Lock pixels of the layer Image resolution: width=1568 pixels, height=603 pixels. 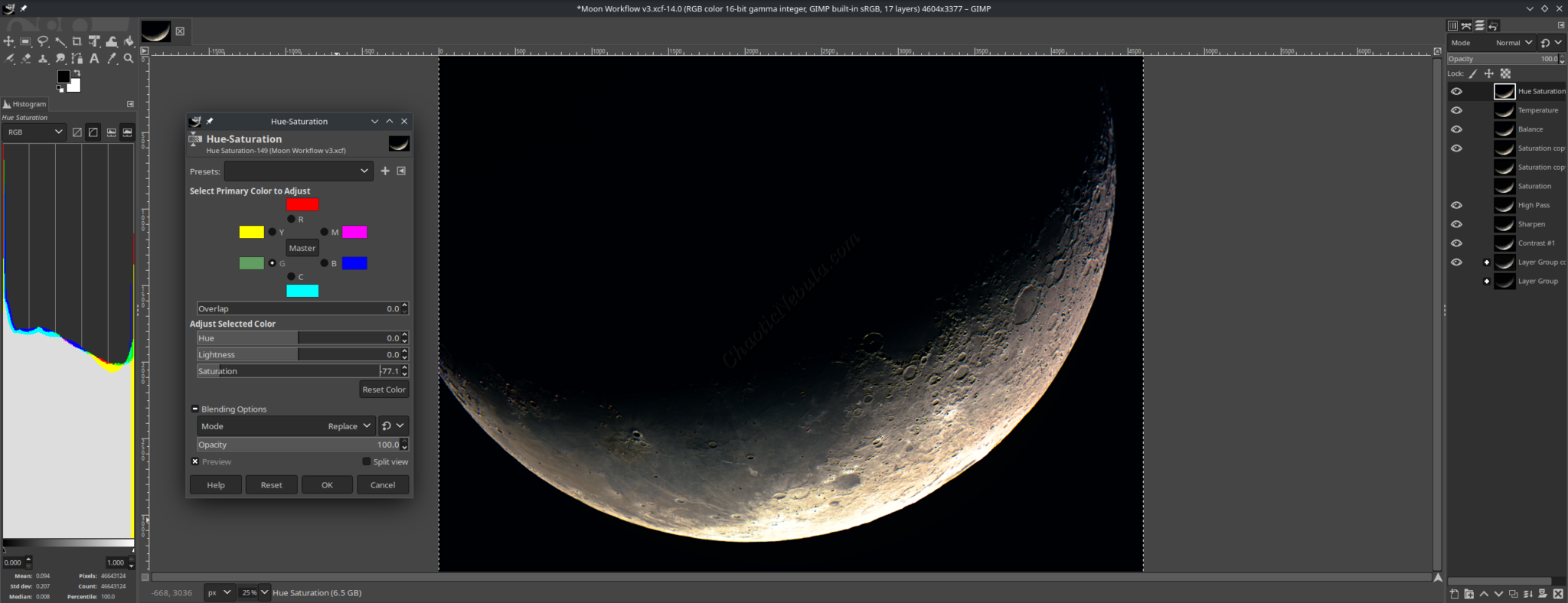1473,73
